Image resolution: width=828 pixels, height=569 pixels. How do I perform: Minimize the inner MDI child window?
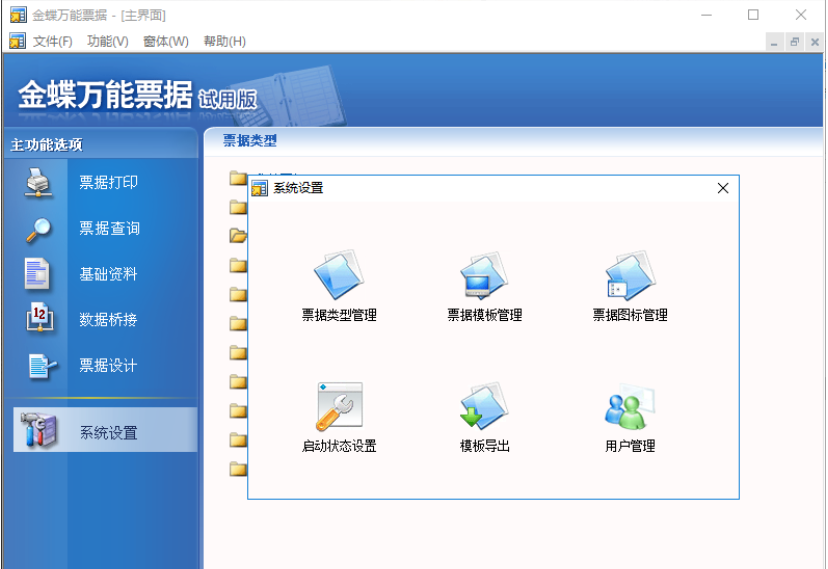point(774,42)
